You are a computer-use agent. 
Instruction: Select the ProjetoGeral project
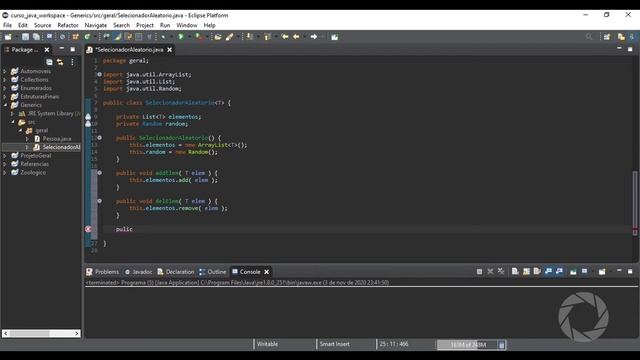pos(36,156)
